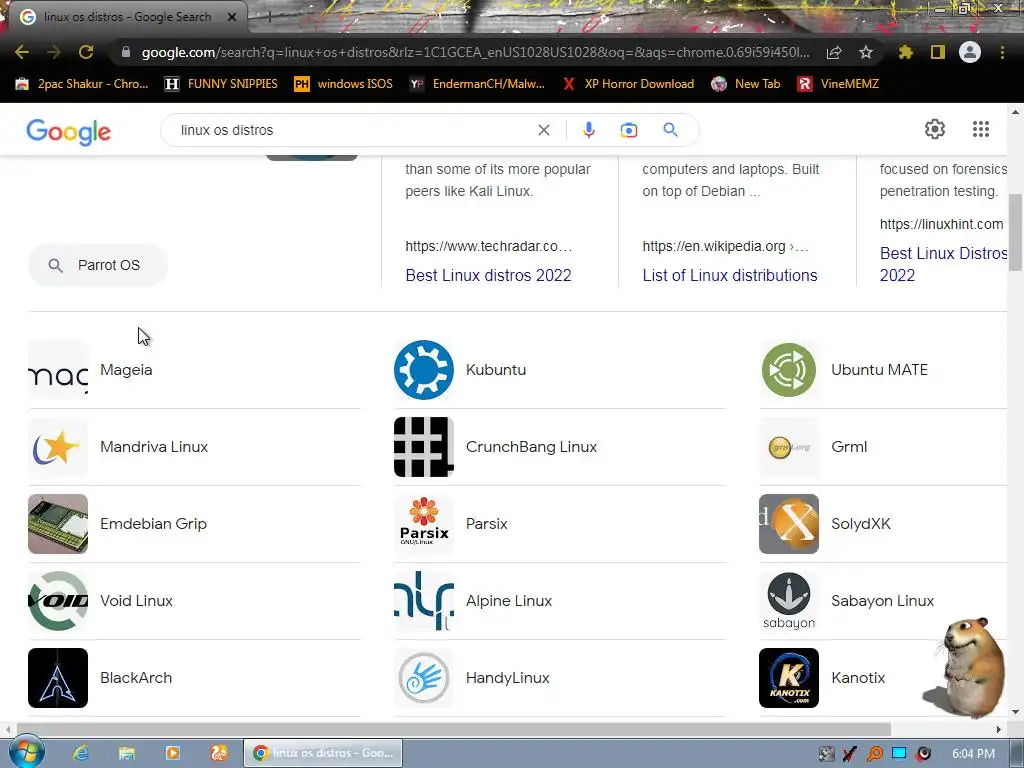Image resolution: width=1024 pixels, height=768 pixels.
Task: Open the Mandriva Linux star logo
Action: (x=58, y=447)
